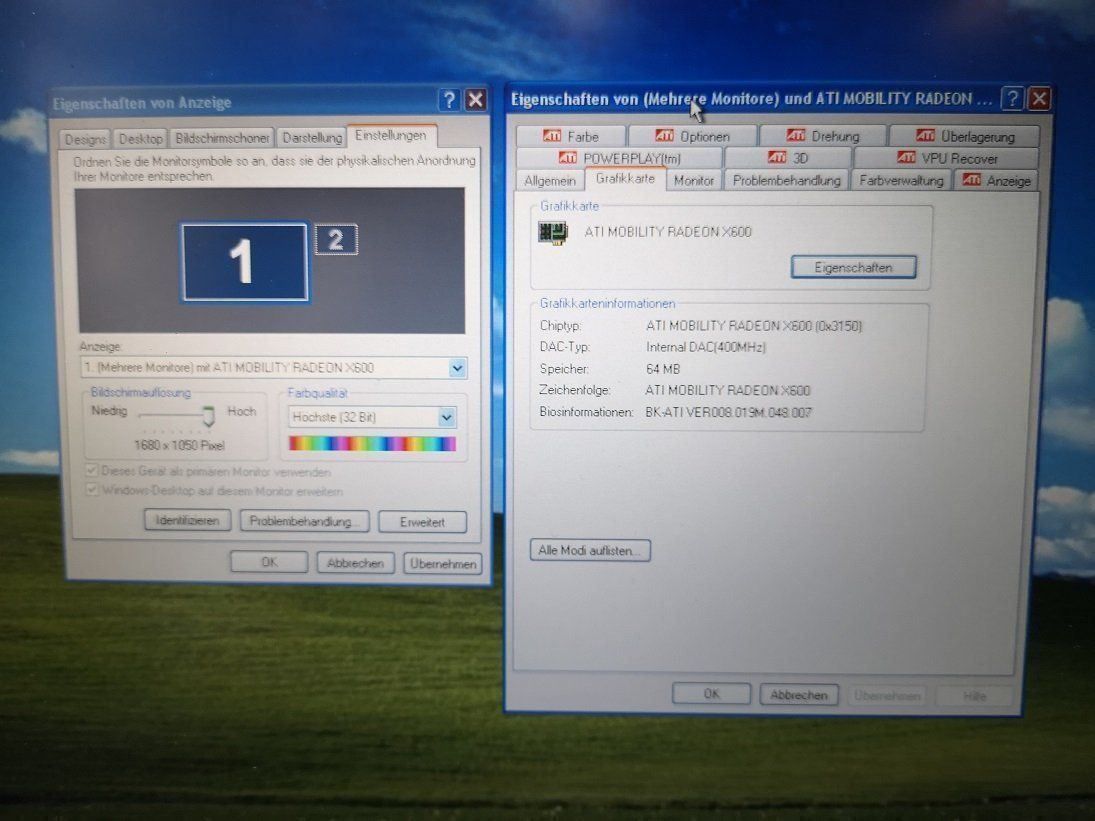Open the ATI Optionen tab
This screenshot has width=1095, height=821.
click(692, 136)
